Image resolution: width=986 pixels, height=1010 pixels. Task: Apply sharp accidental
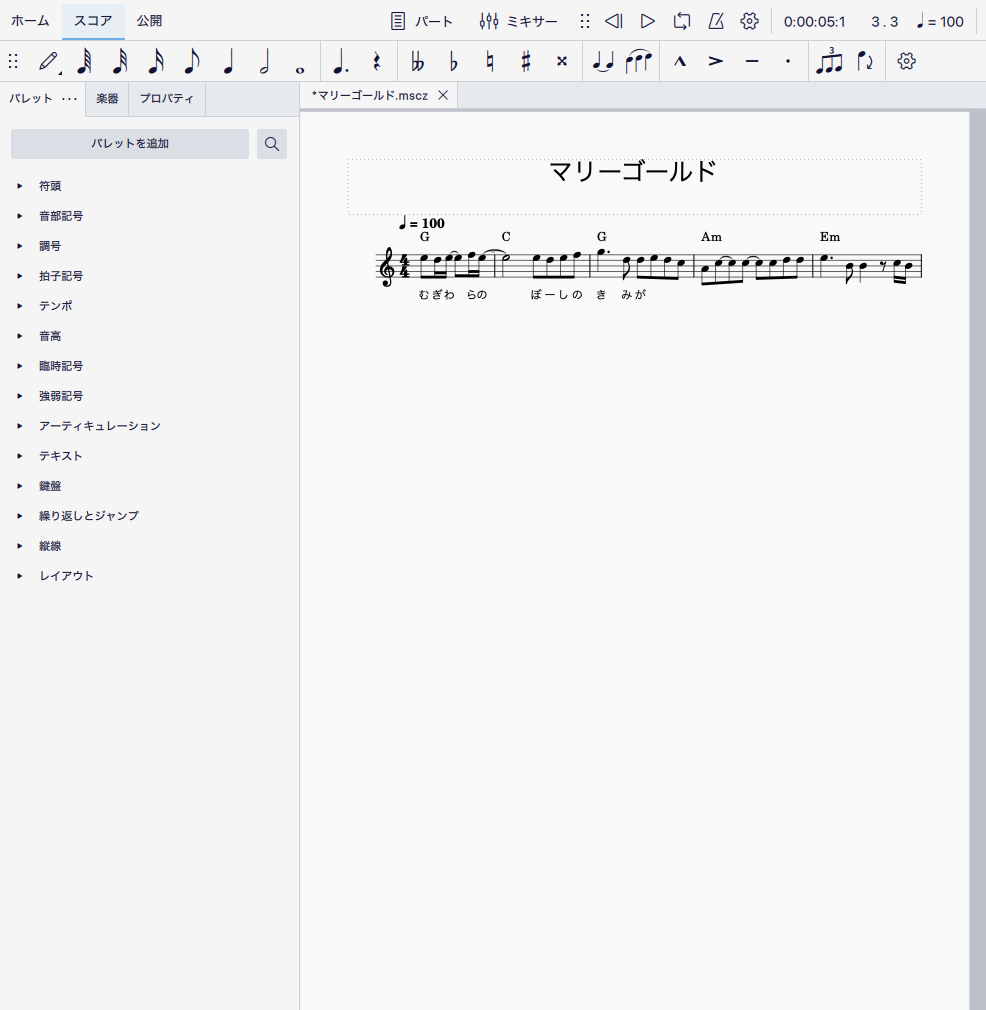tap(526, 61)
